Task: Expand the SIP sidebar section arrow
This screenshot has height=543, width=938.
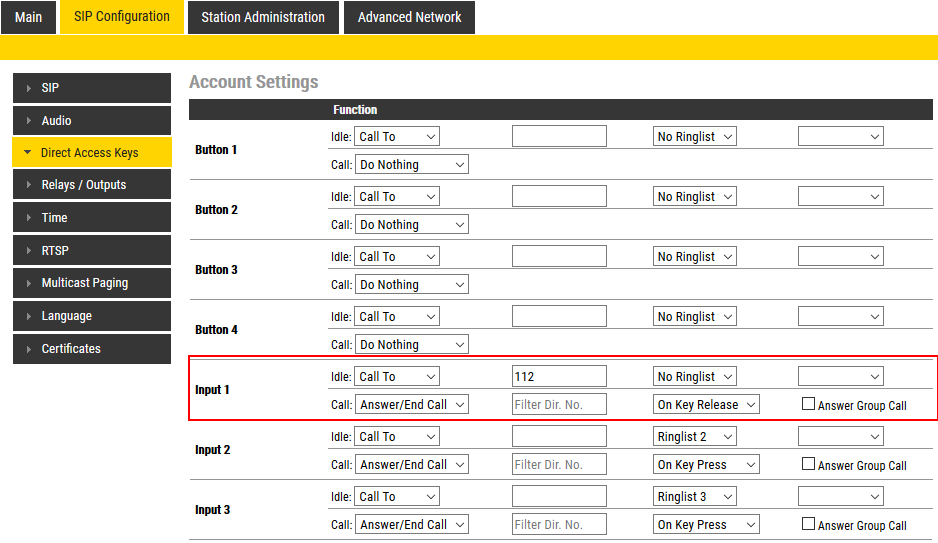Action: click(x=29, y=88)
